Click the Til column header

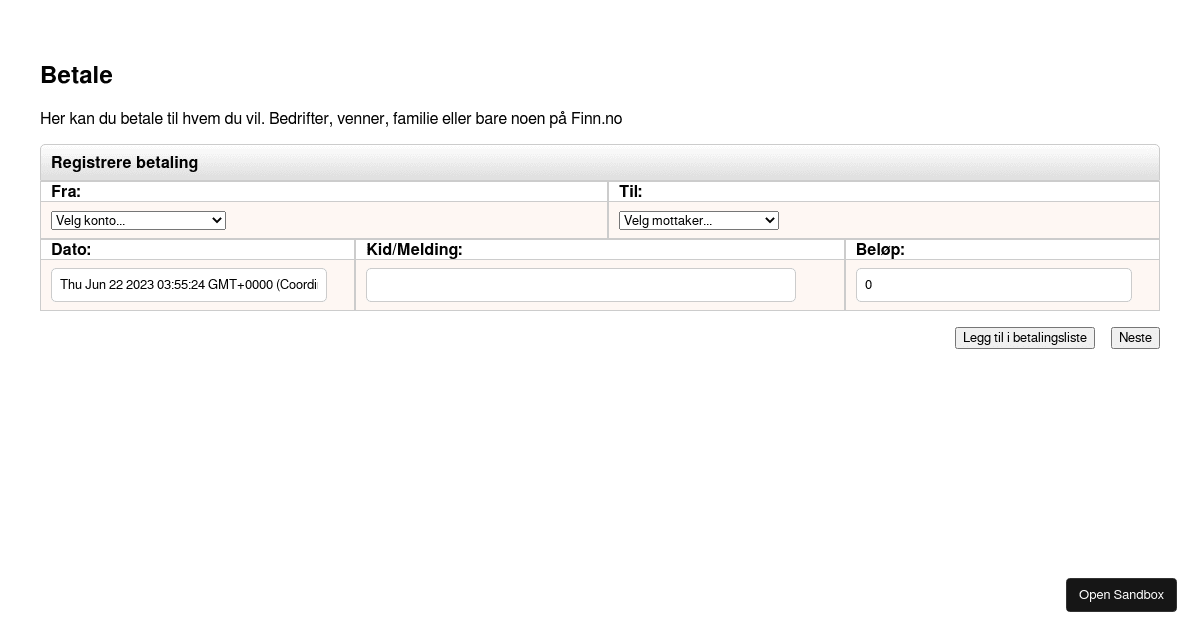point(630,191)
